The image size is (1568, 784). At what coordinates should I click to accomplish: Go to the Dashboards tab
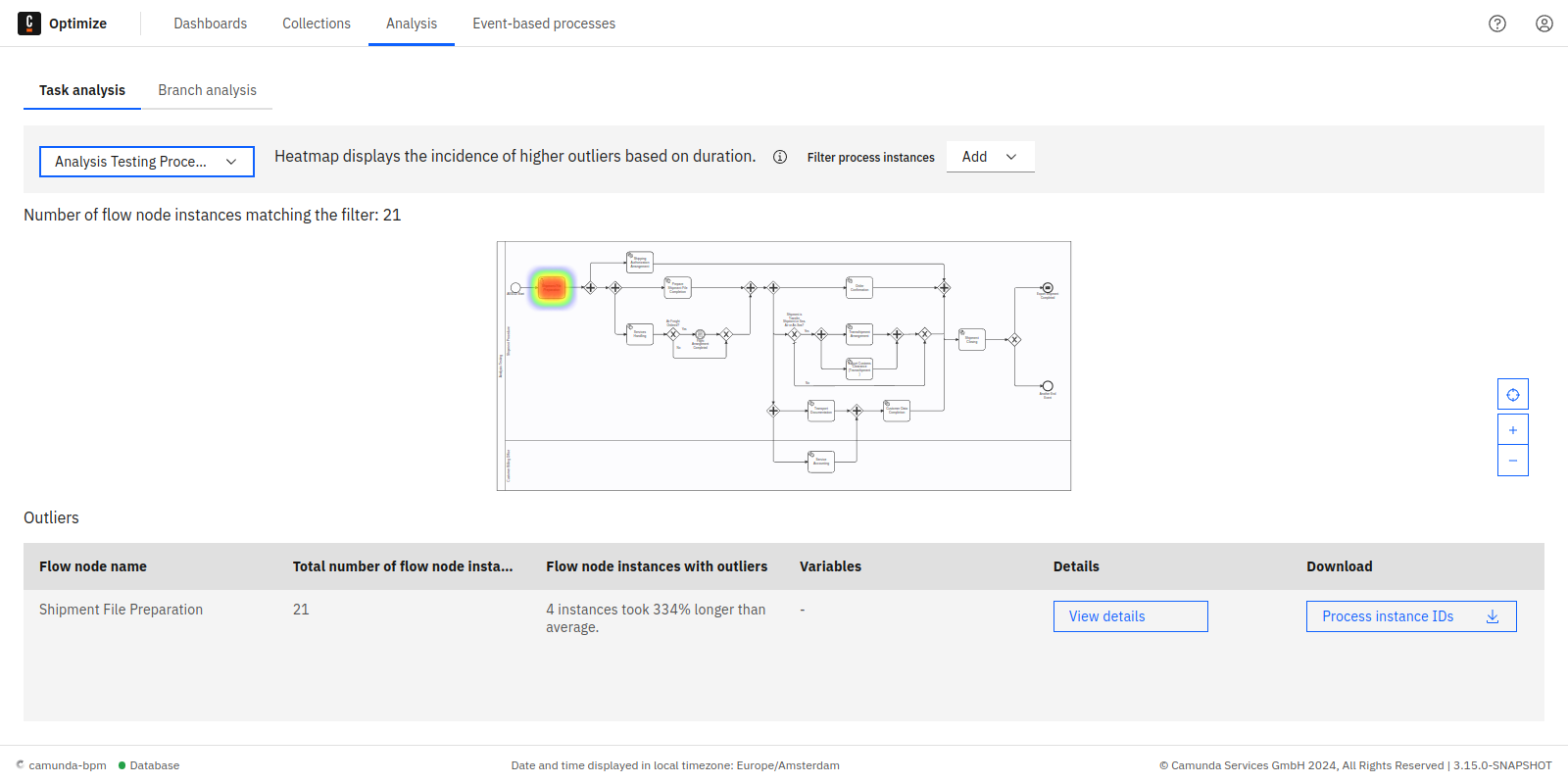211,24
